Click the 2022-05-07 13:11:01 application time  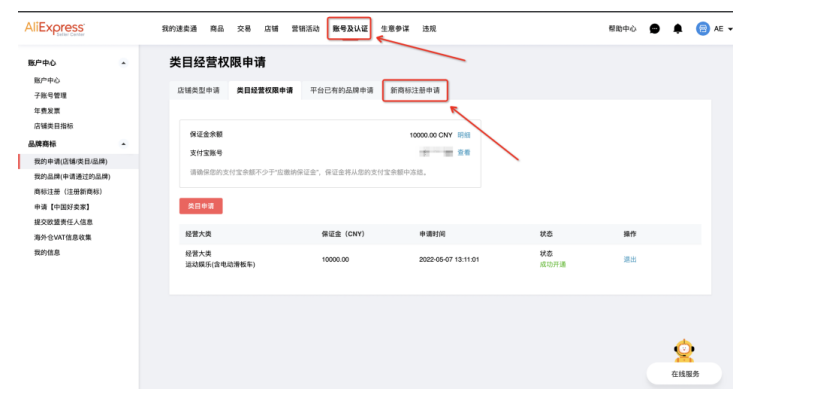point(449,260)
